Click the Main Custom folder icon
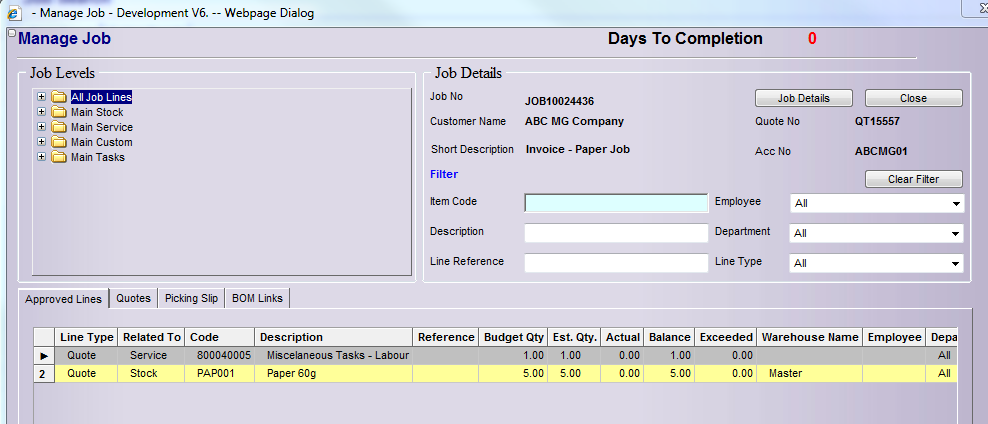Screen dimensions: 988x424 [59, 142]
